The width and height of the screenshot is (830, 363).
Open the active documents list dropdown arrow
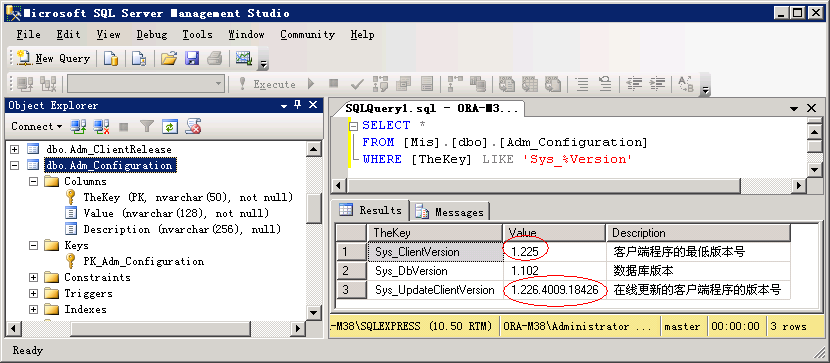coord(794,108)
